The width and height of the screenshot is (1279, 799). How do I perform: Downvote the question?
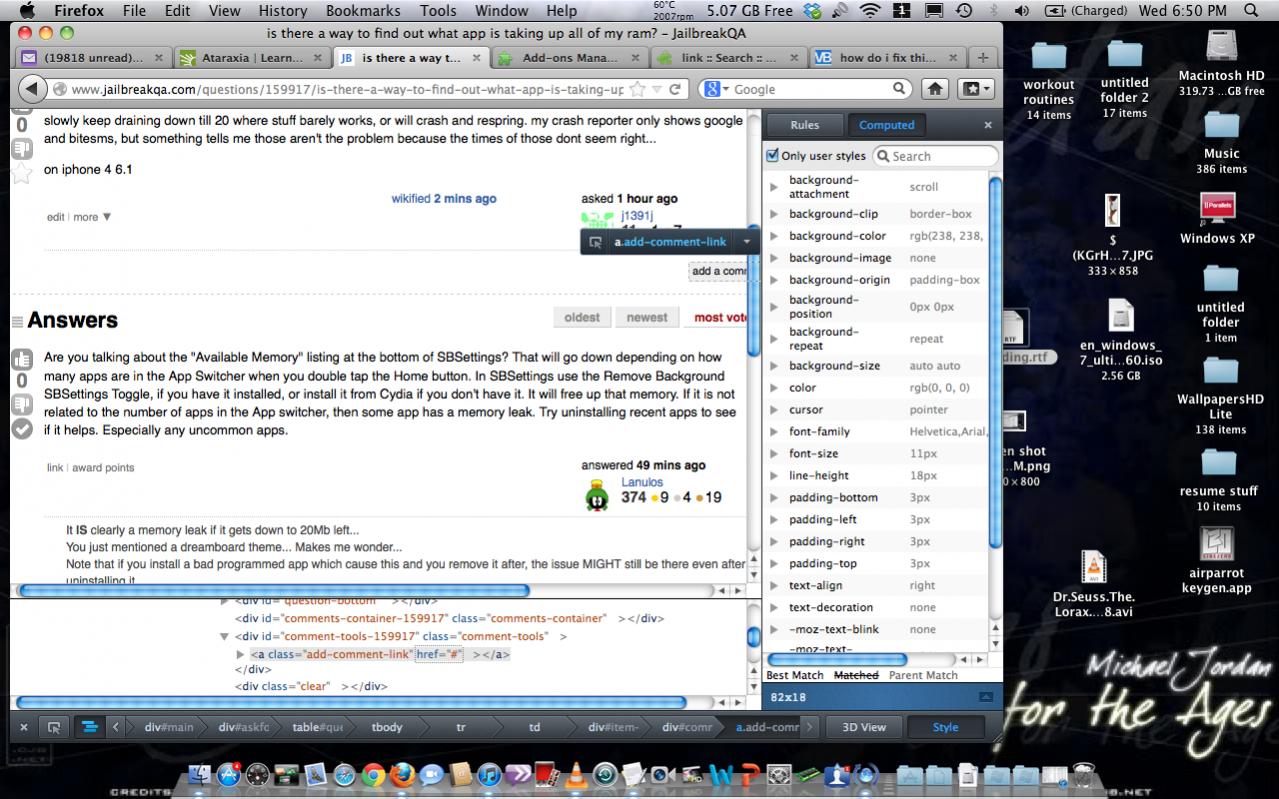(21, 150)
